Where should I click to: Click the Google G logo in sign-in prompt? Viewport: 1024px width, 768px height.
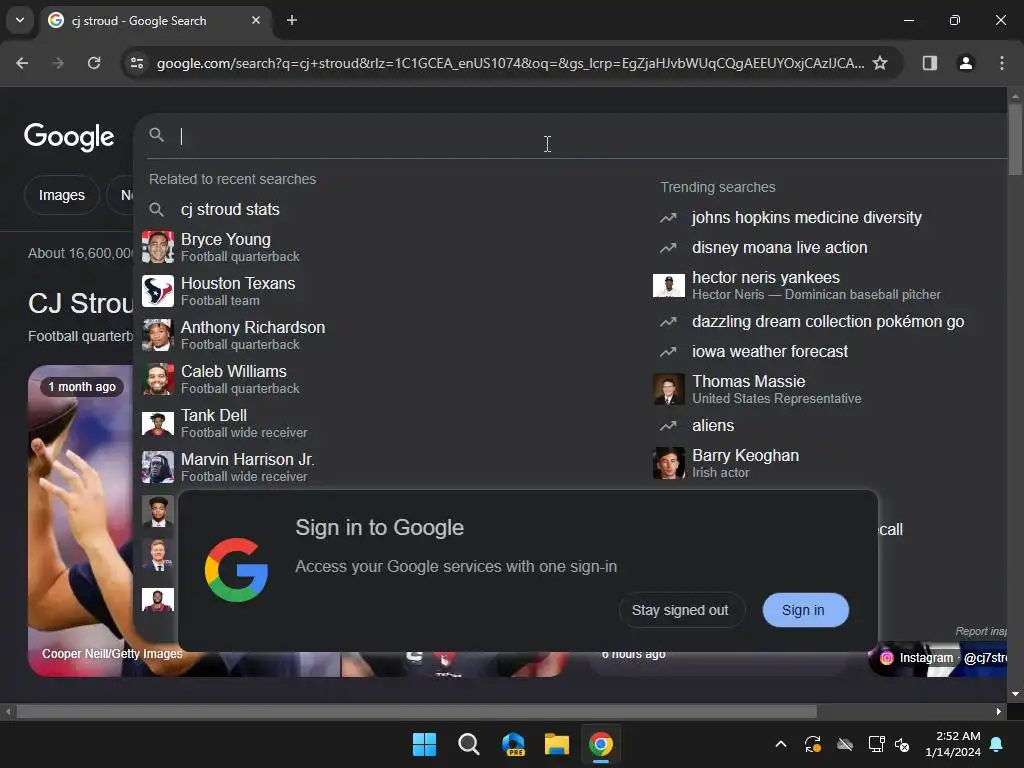pos(236,569)
